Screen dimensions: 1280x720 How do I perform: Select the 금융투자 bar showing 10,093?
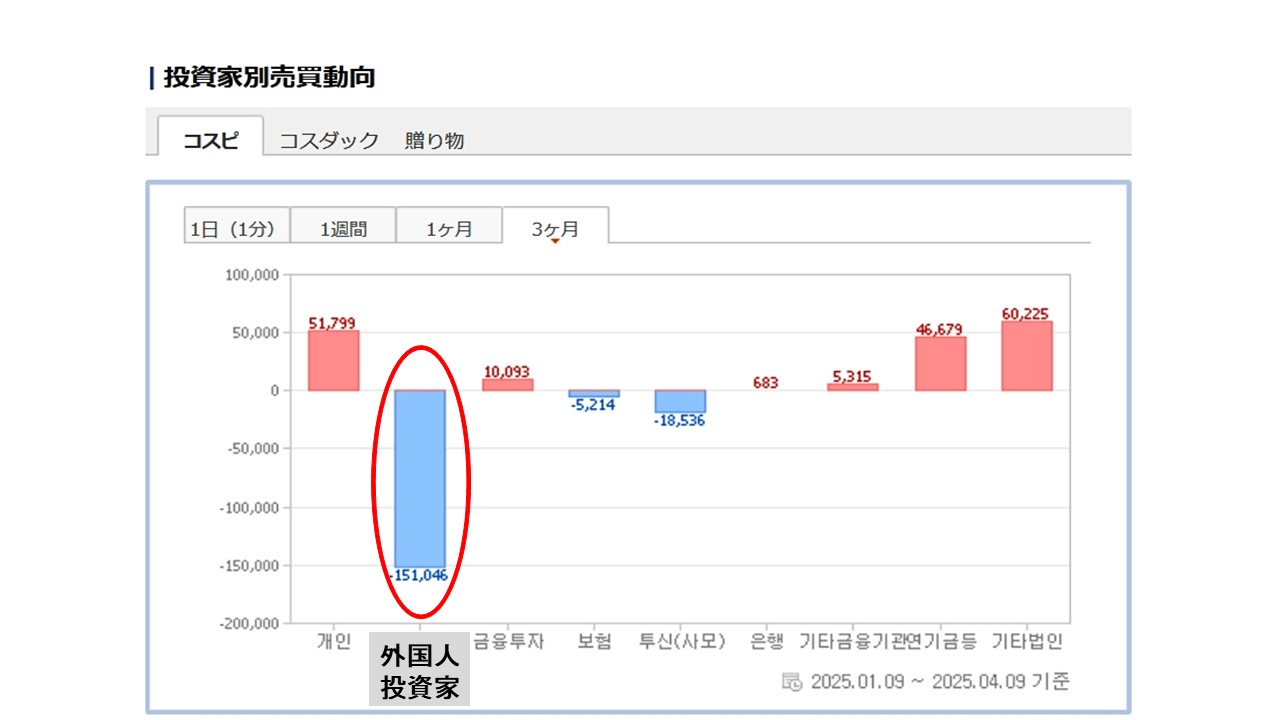point(507,384)
